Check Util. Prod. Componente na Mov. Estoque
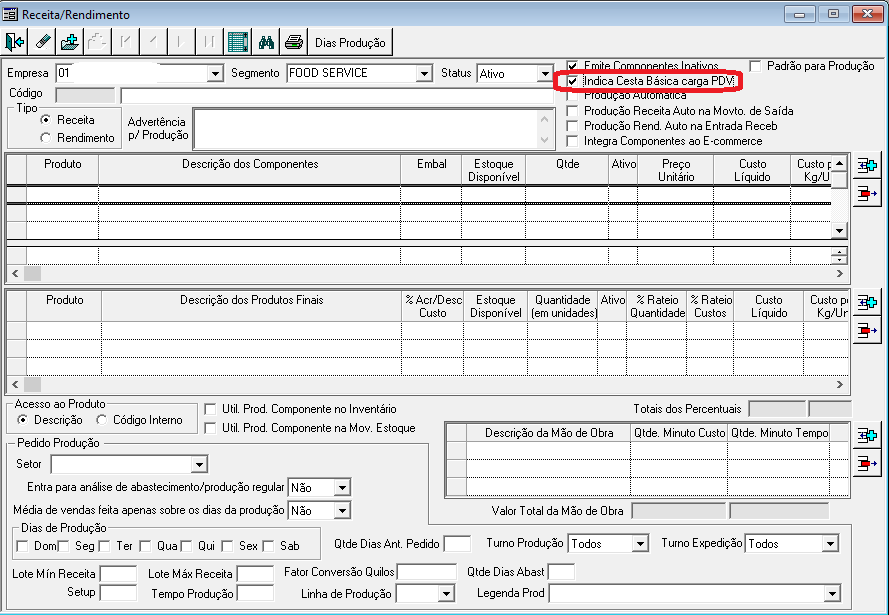The height and width of the screenshot is (615, 889). [x=210, y=428]
